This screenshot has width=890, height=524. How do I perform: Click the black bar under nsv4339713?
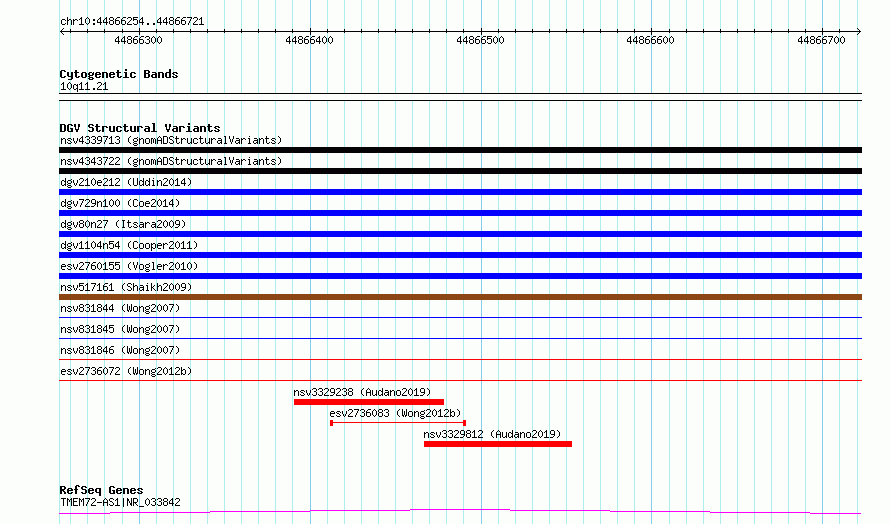coord(460,150)
